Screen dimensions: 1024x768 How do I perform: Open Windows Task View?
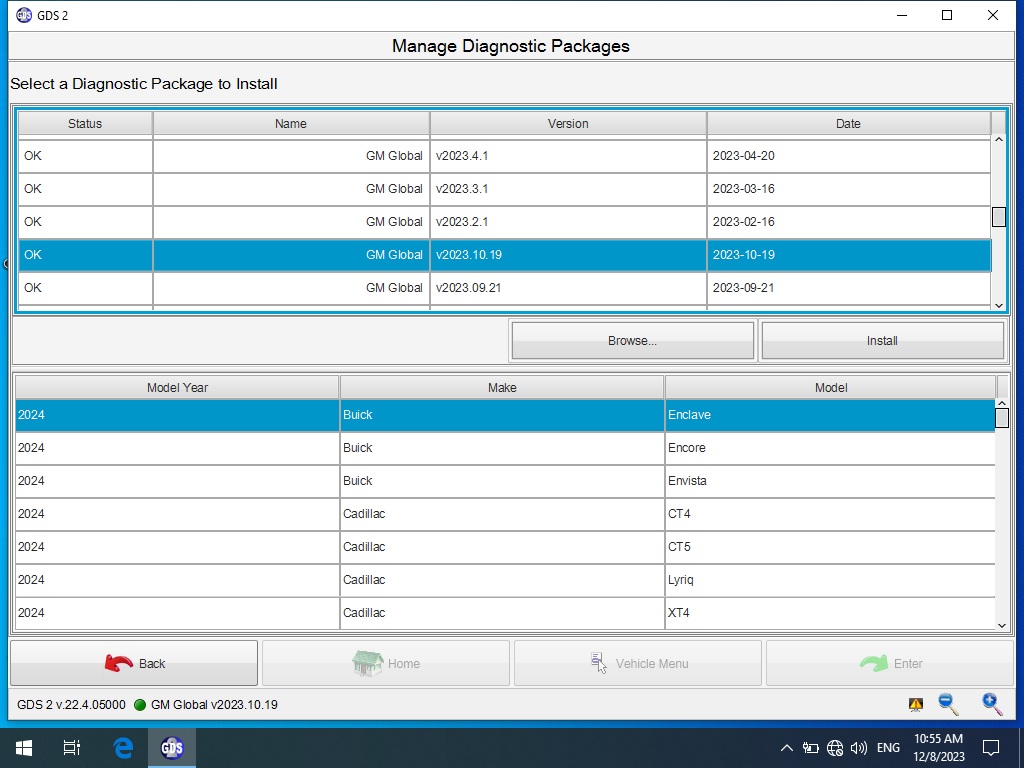72,748
